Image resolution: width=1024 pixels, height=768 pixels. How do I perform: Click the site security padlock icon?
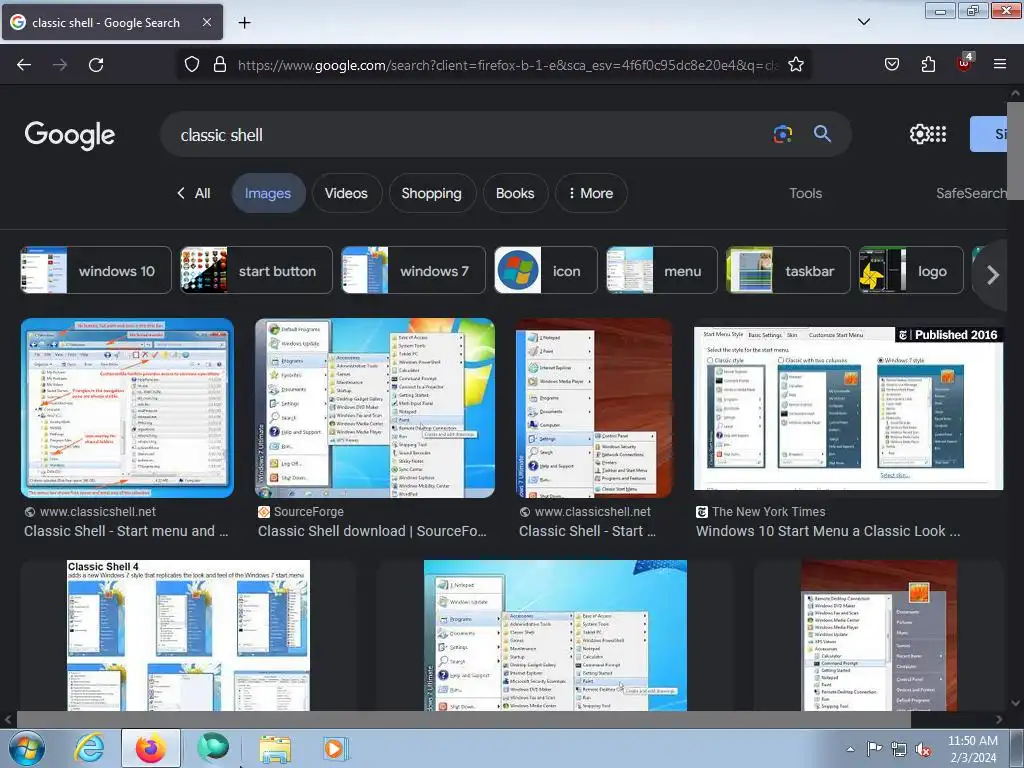click(220, 64)
